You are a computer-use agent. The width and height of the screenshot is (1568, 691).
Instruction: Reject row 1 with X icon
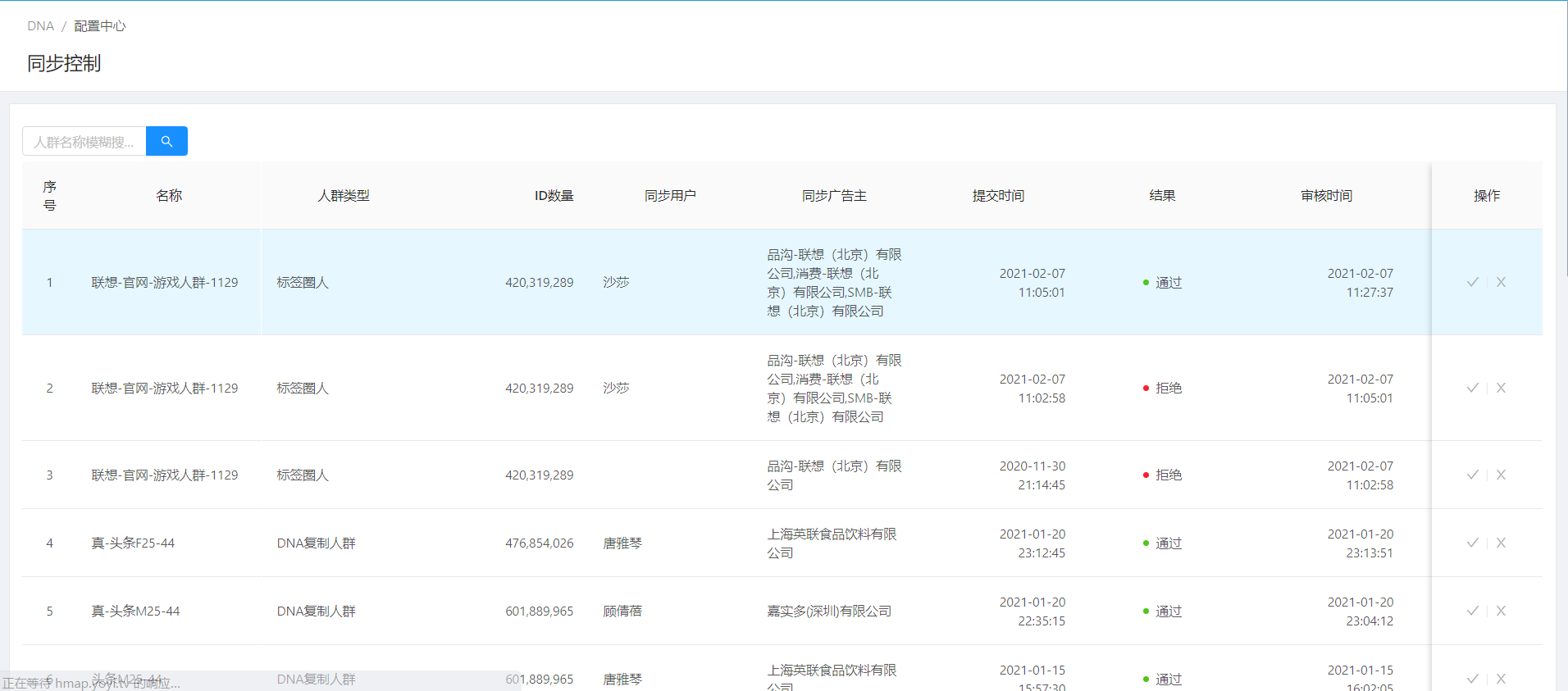tap(1501, 282)
